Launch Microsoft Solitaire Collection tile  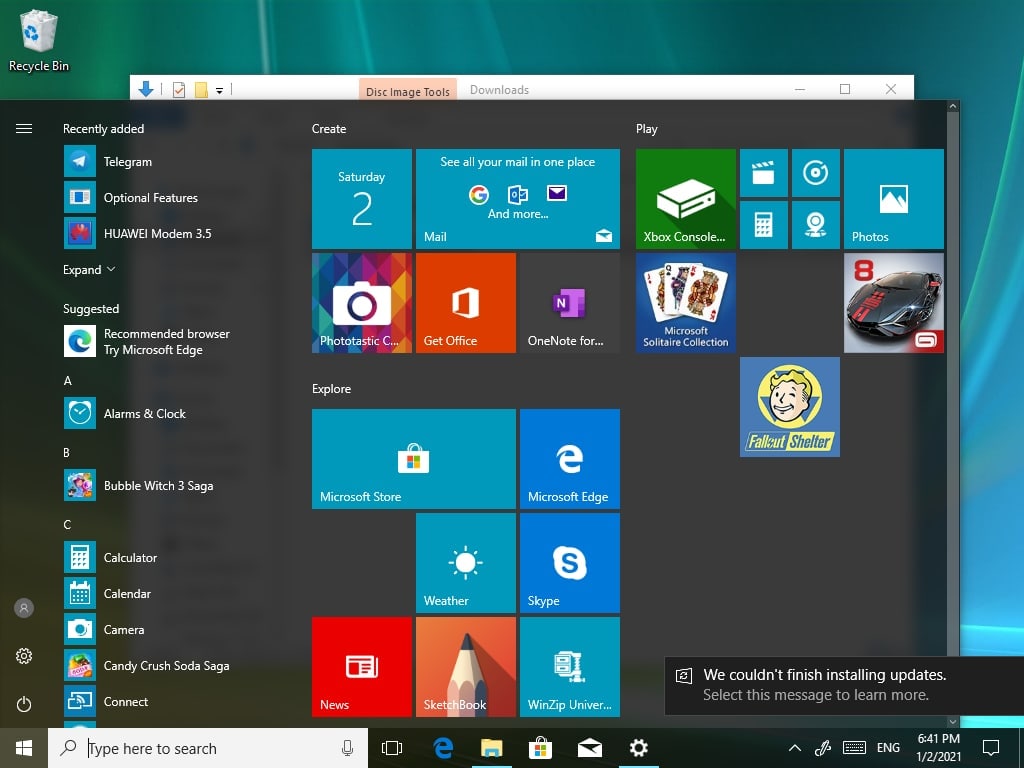(686, 303)
